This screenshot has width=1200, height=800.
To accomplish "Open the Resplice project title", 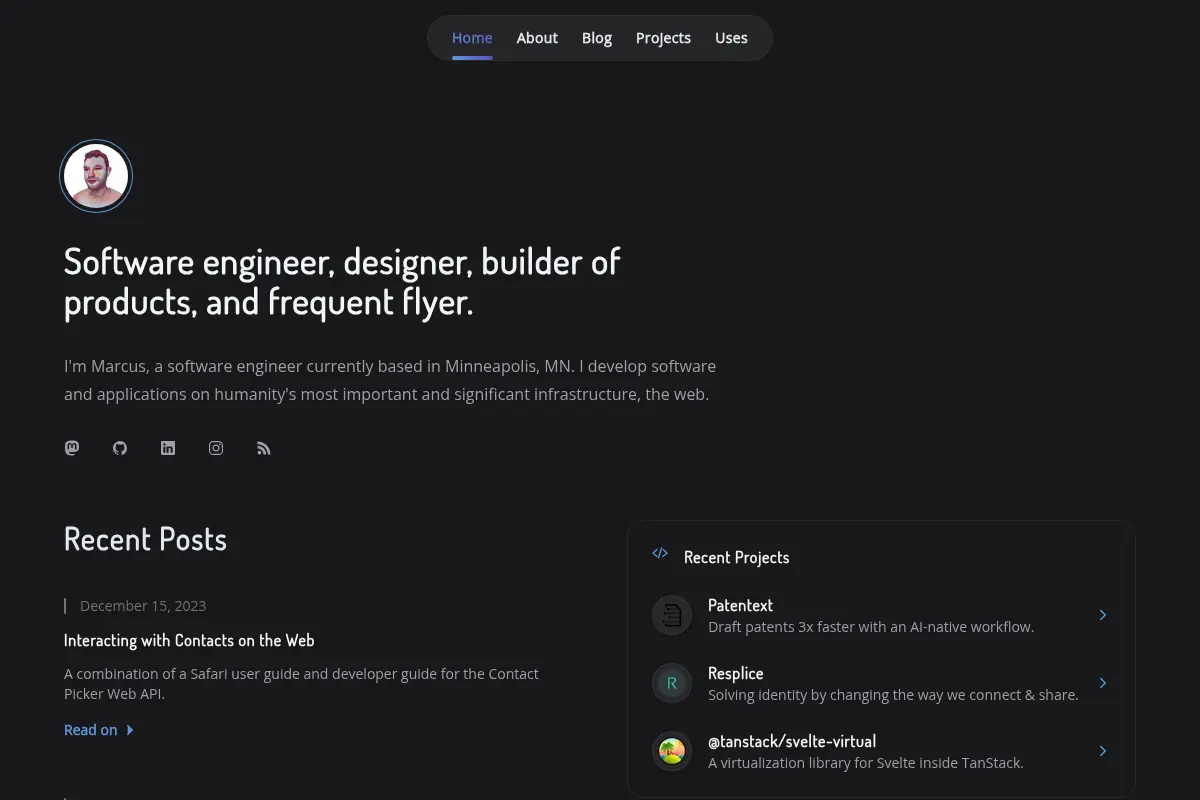I will (735, 673).
